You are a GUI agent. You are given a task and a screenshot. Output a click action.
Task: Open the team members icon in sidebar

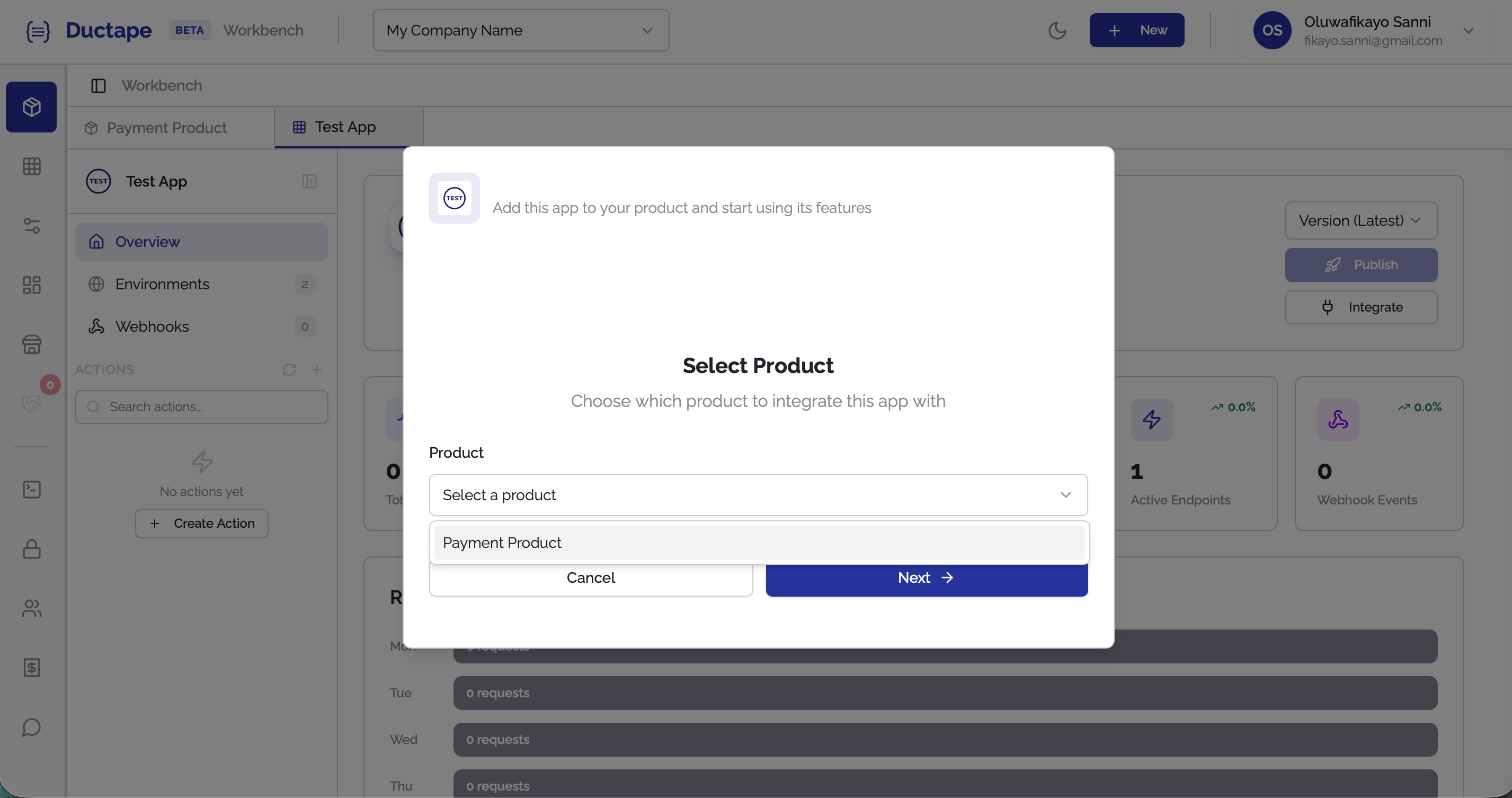31,608
